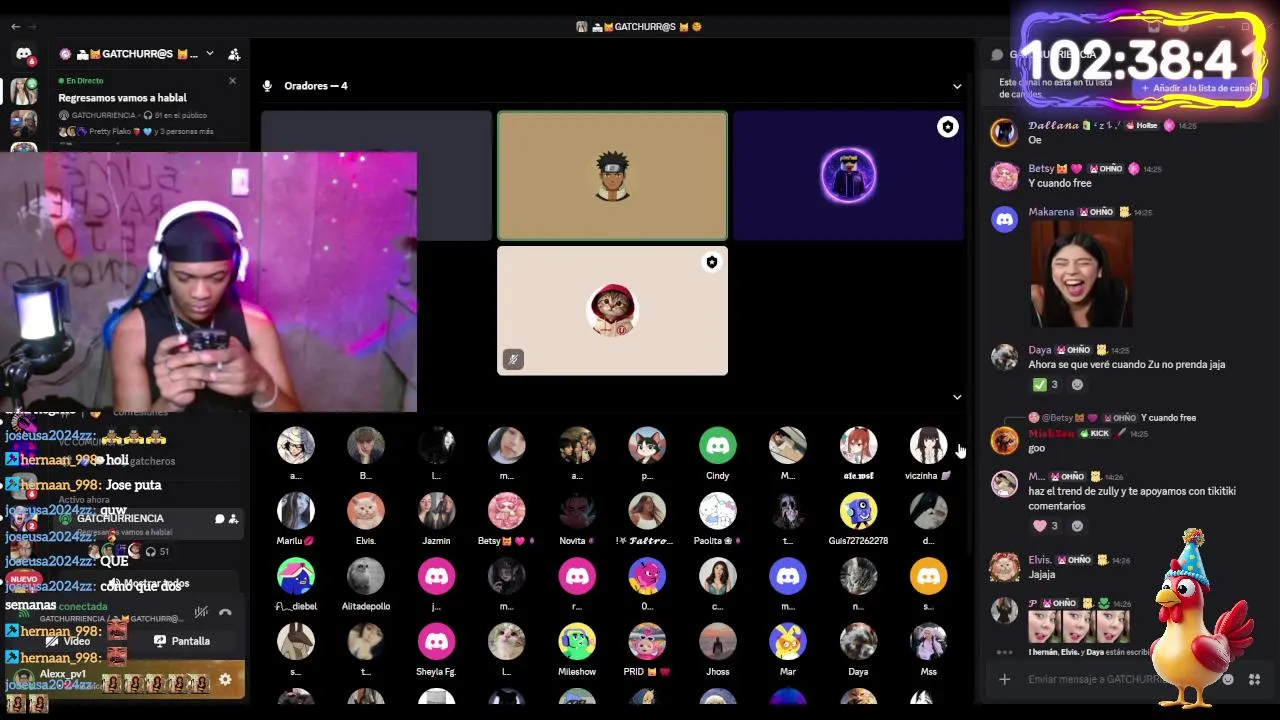Expand the GATCHURR@S server name dropdown
Viewport: 1280px width, 720px height.
209,54
